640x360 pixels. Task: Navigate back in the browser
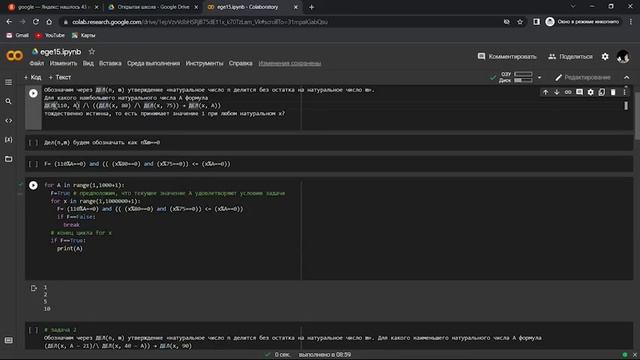pos(9,22)
